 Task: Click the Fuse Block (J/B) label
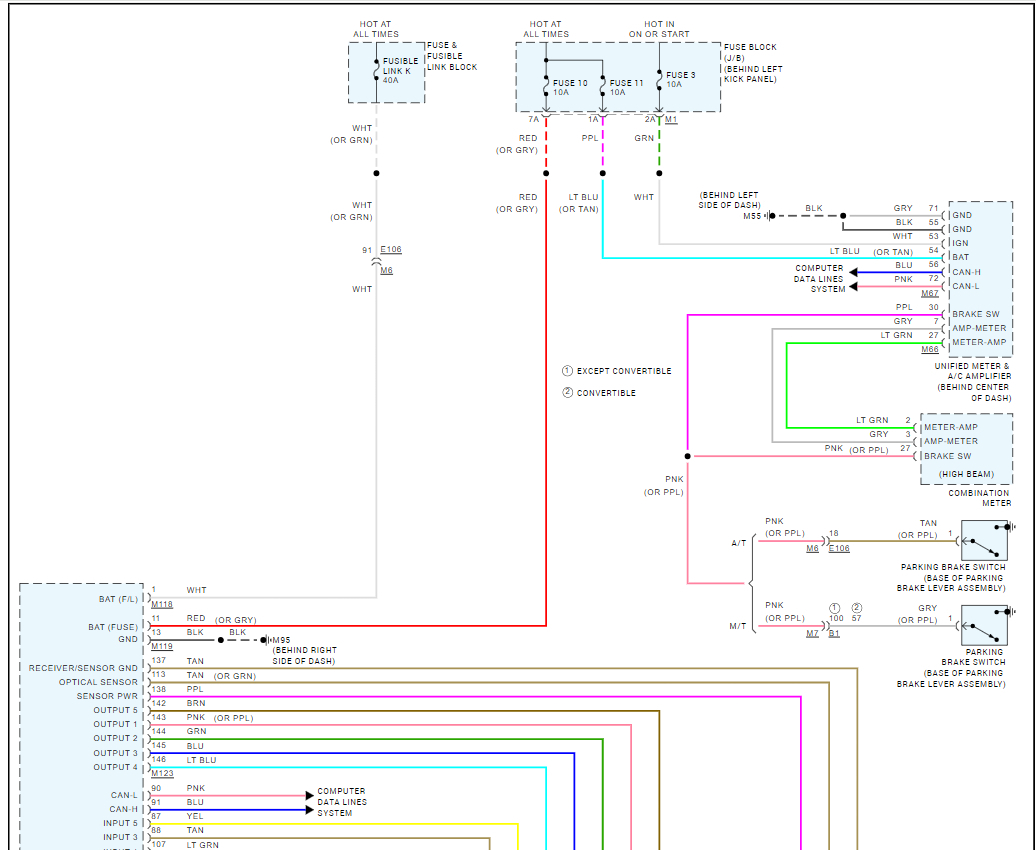[753, 63]
